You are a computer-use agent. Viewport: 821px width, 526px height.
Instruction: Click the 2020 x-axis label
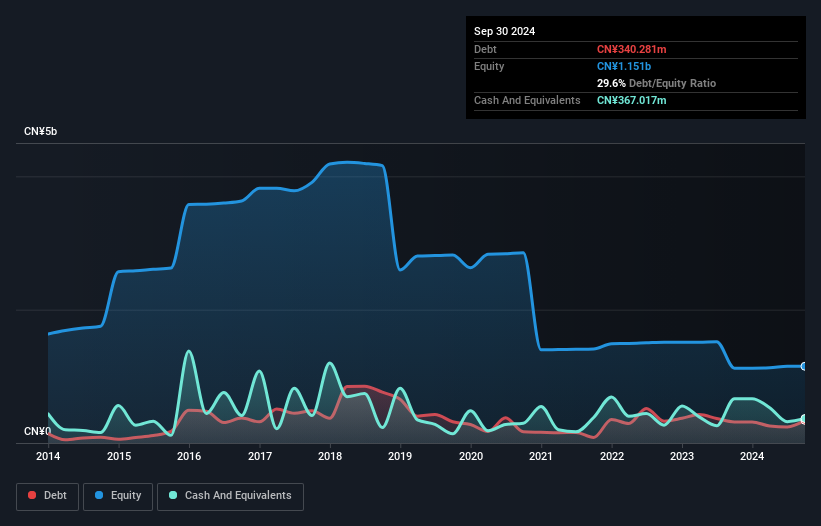(x=471, y=456)
